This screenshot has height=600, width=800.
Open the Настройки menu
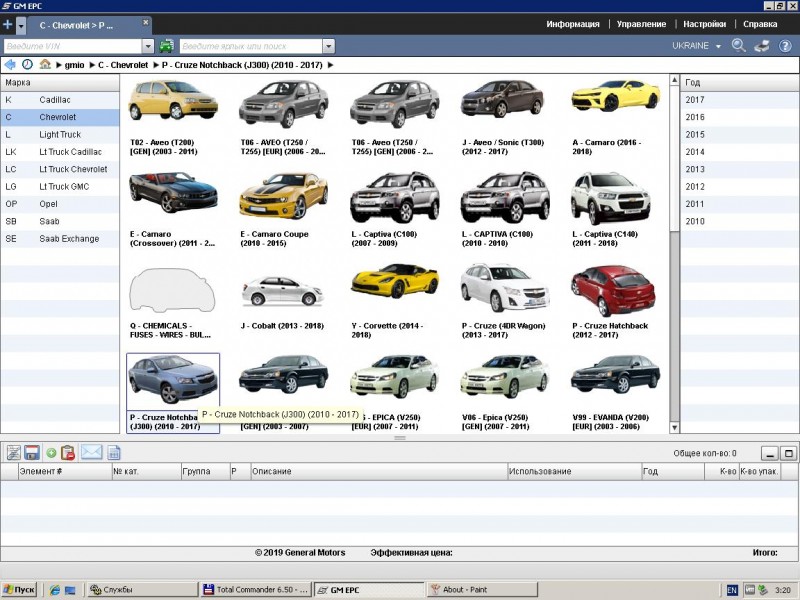coord(705,24)
